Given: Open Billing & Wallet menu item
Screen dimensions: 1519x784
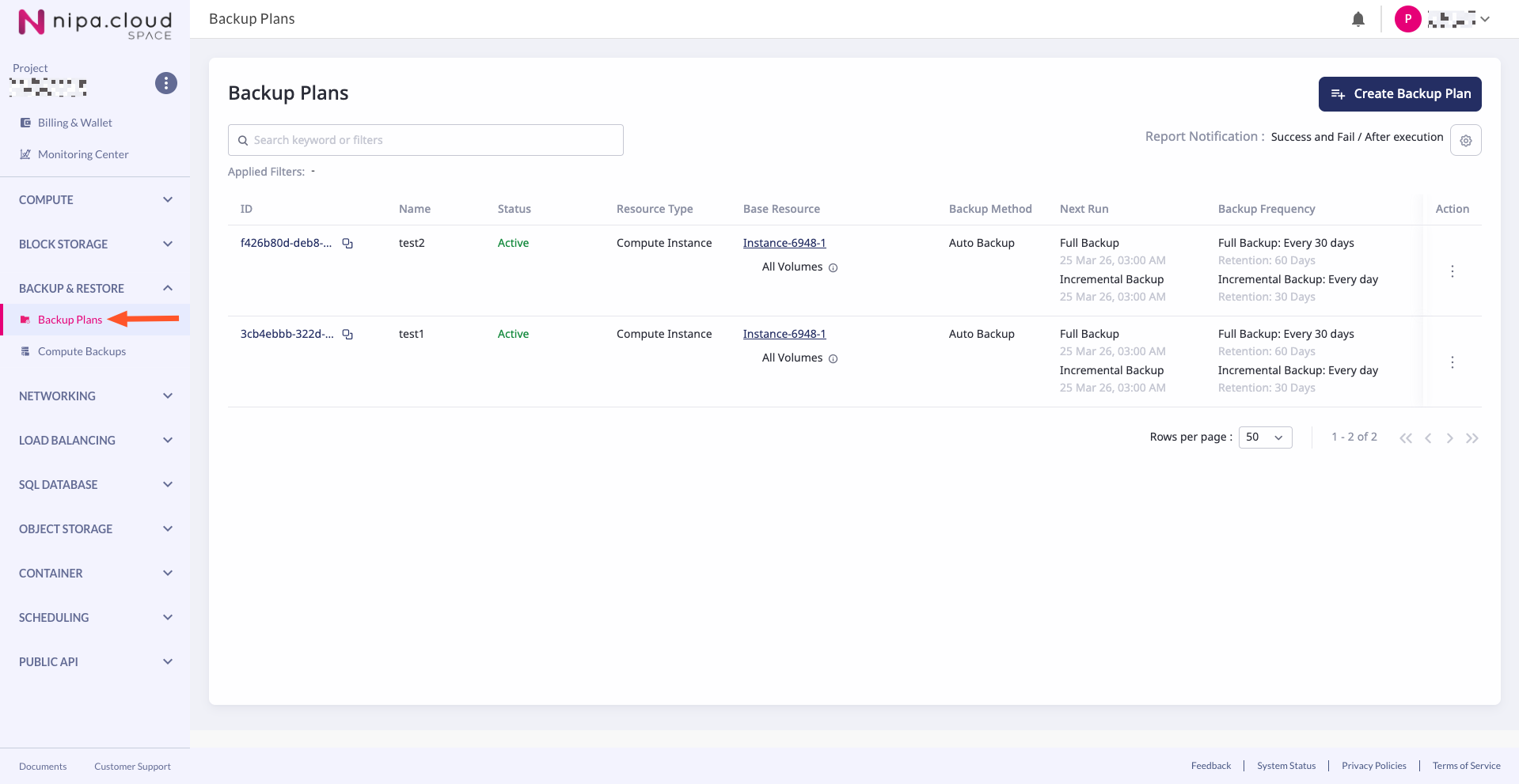Looking at the screenshot, I should coord(74,123).
